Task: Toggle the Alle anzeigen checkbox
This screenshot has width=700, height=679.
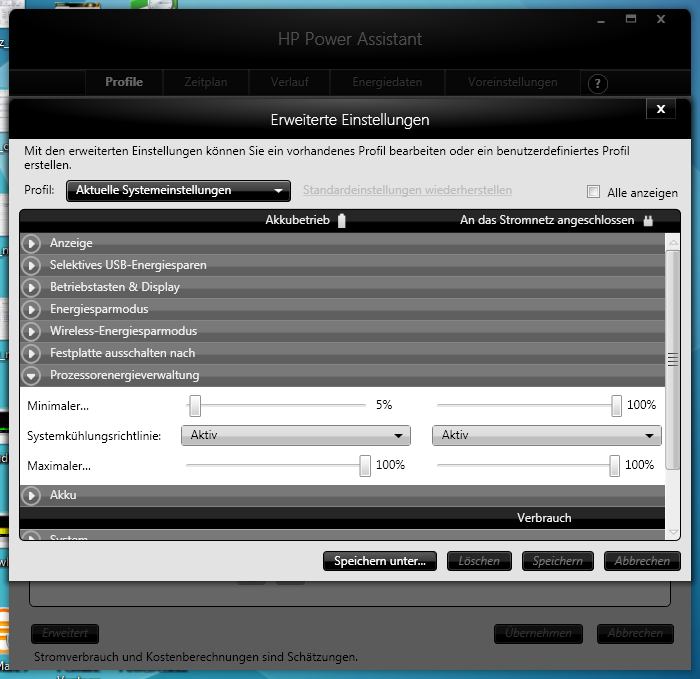Action: (x=593, y=192)
